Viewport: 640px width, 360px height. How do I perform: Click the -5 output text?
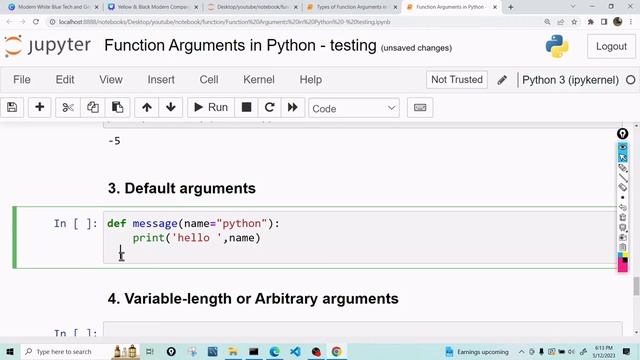click(114, 141)
